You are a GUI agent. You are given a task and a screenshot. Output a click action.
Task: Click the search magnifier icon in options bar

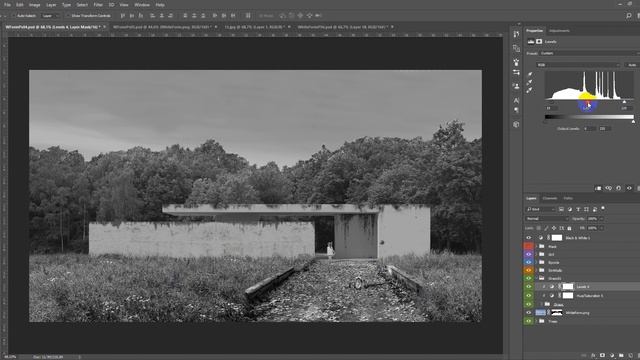tap(629, 16)
